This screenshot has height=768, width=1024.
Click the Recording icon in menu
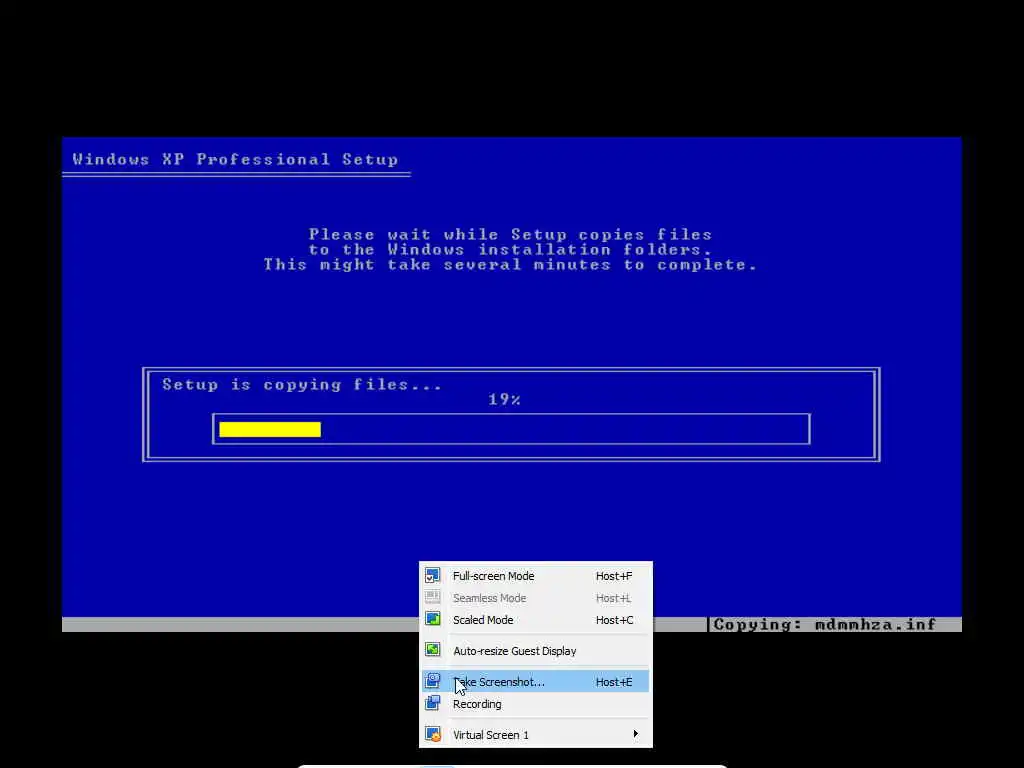[432, 703]
